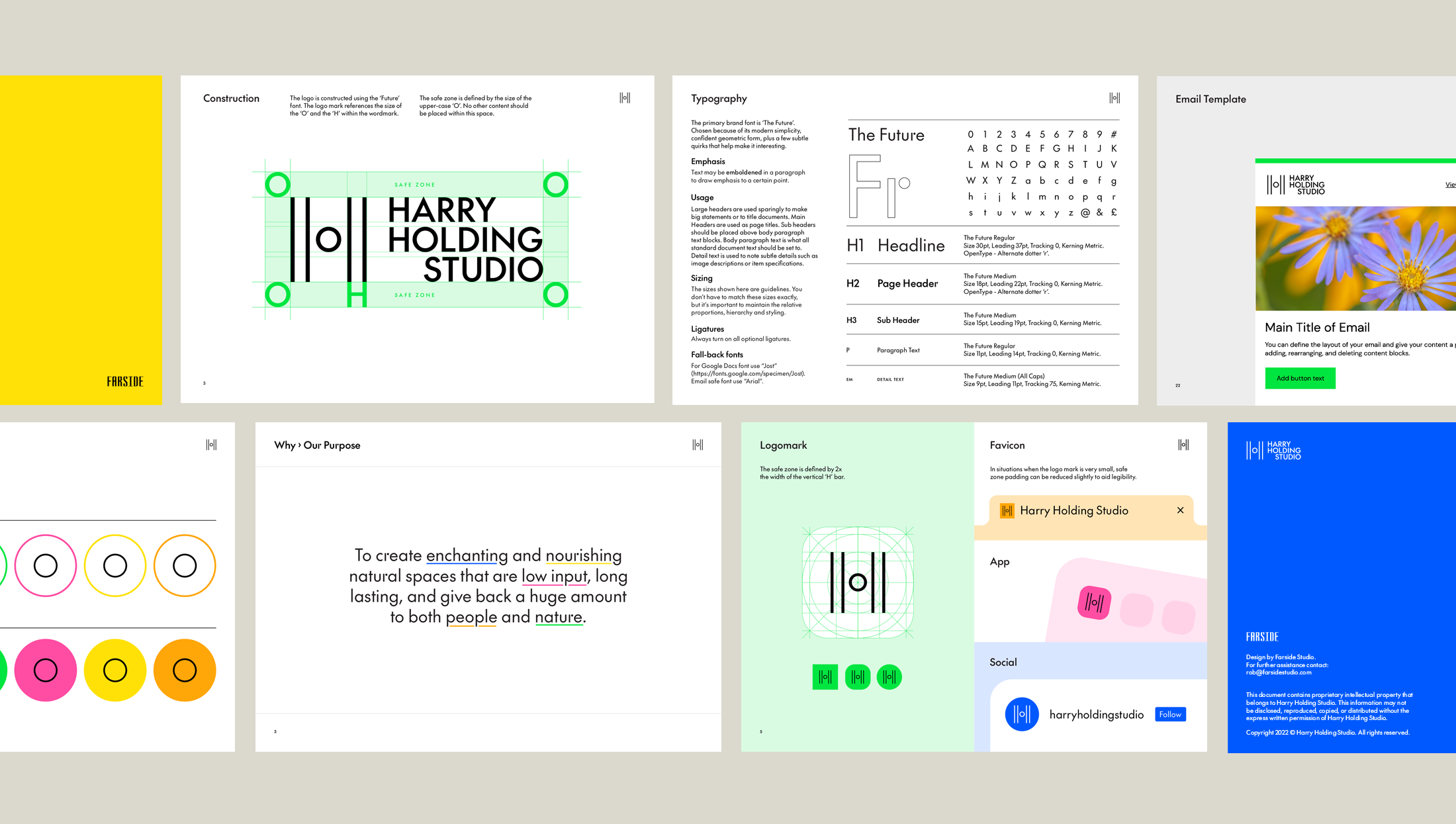
Task: Pick the orange outlined colour circle
Action: pos(185,566)
